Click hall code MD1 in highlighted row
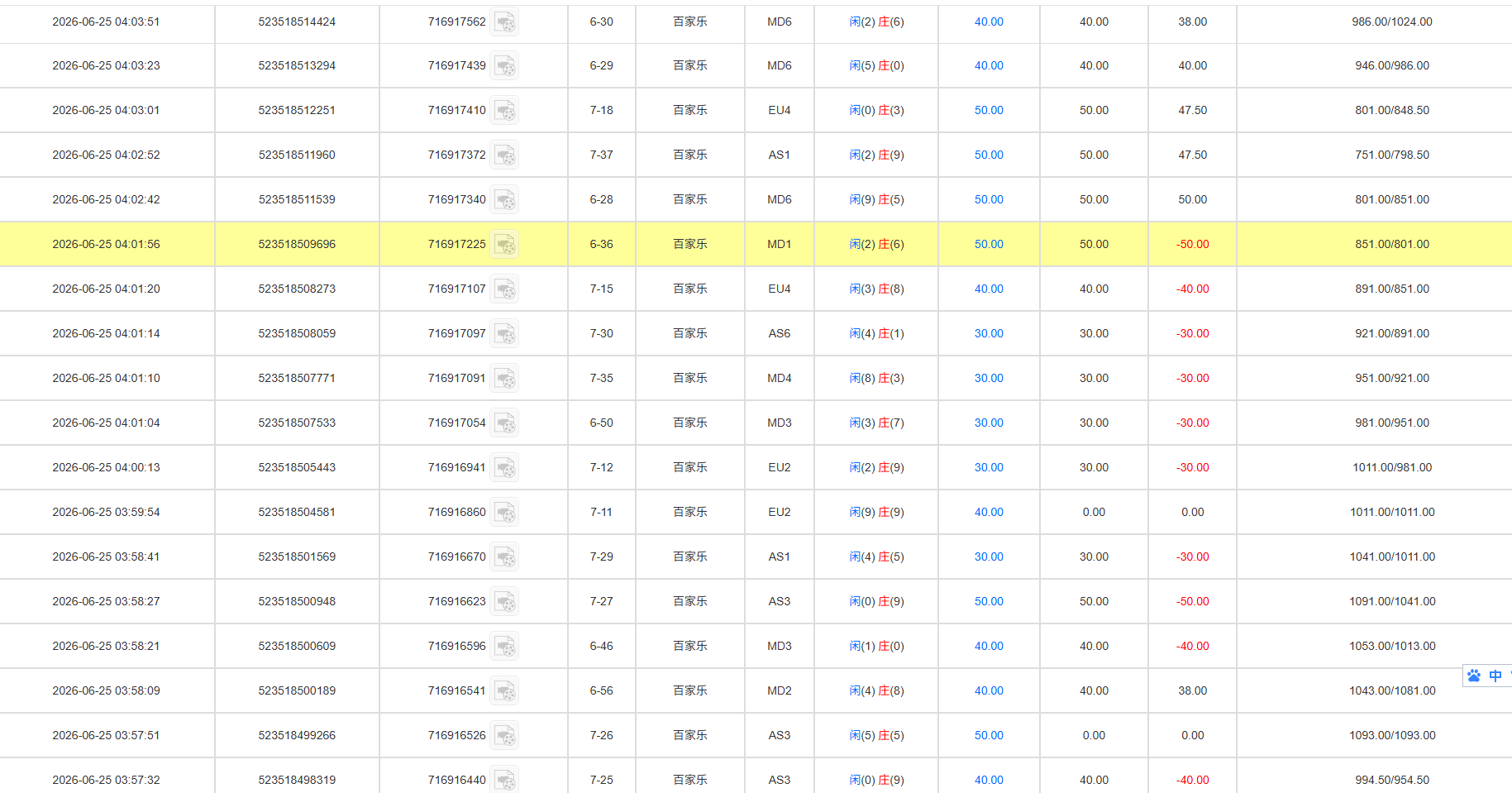The image size is (1512, 793). pos(780,244)
